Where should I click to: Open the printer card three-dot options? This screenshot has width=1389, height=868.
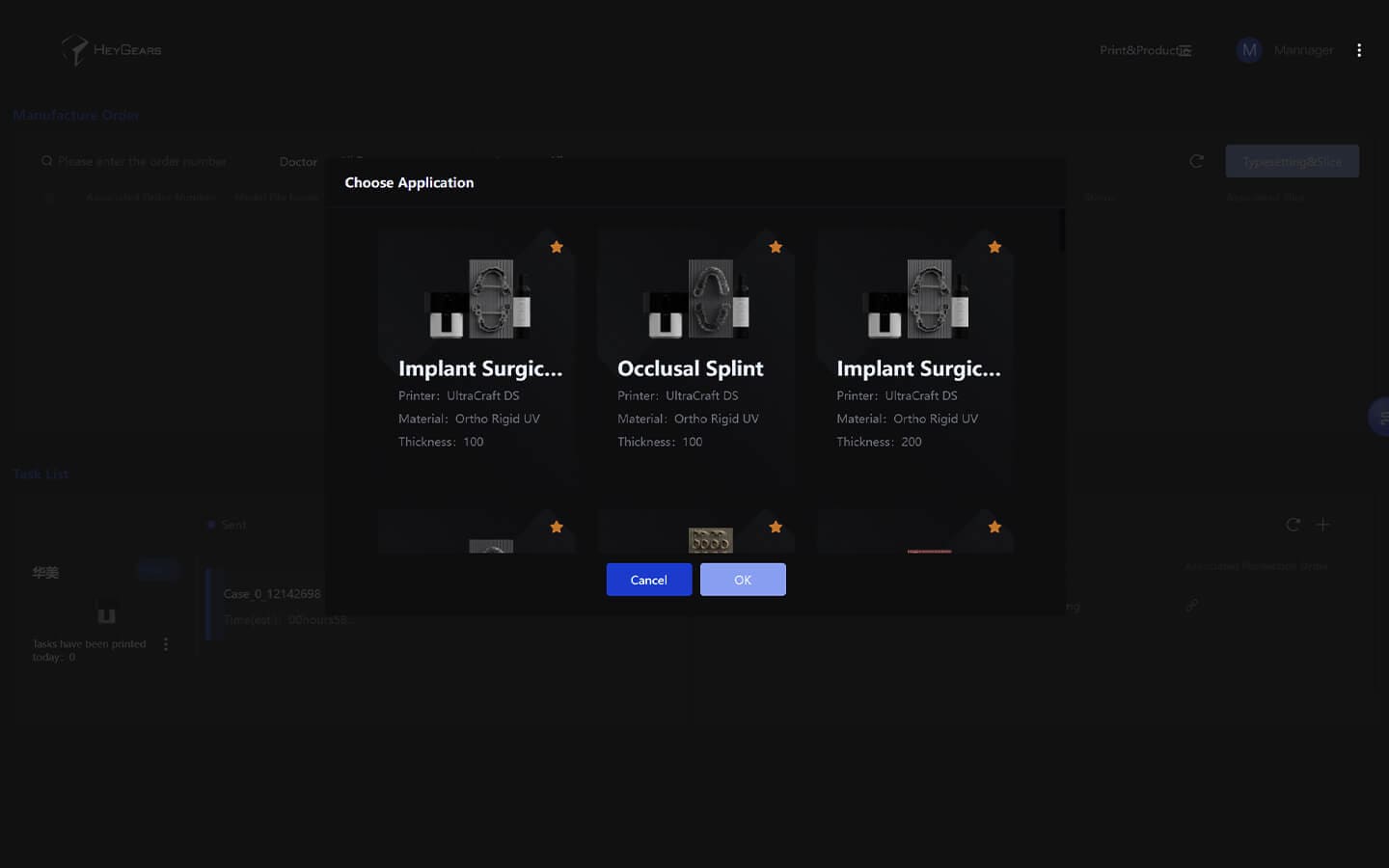[x=166, y=644]
